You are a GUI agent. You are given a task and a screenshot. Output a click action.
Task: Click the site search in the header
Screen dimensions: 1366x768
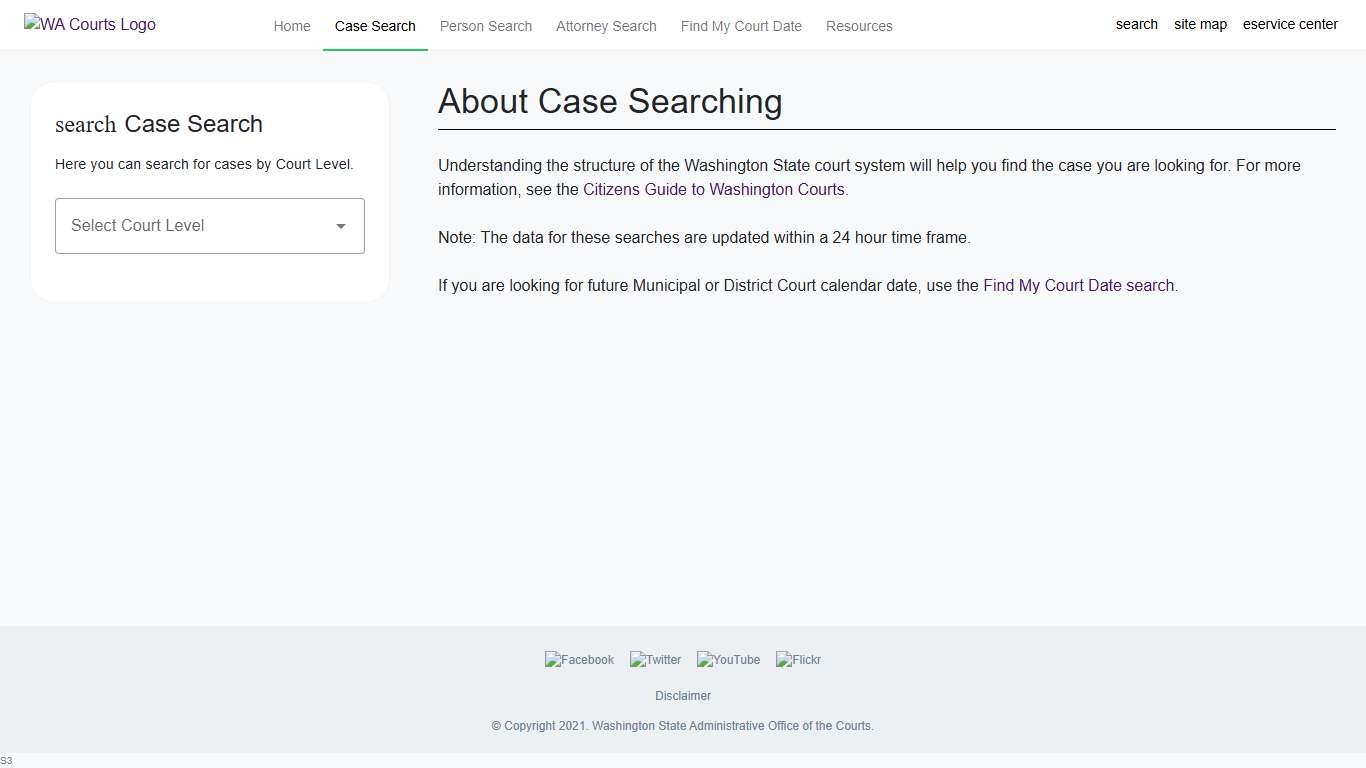[x=1136, y=24]
